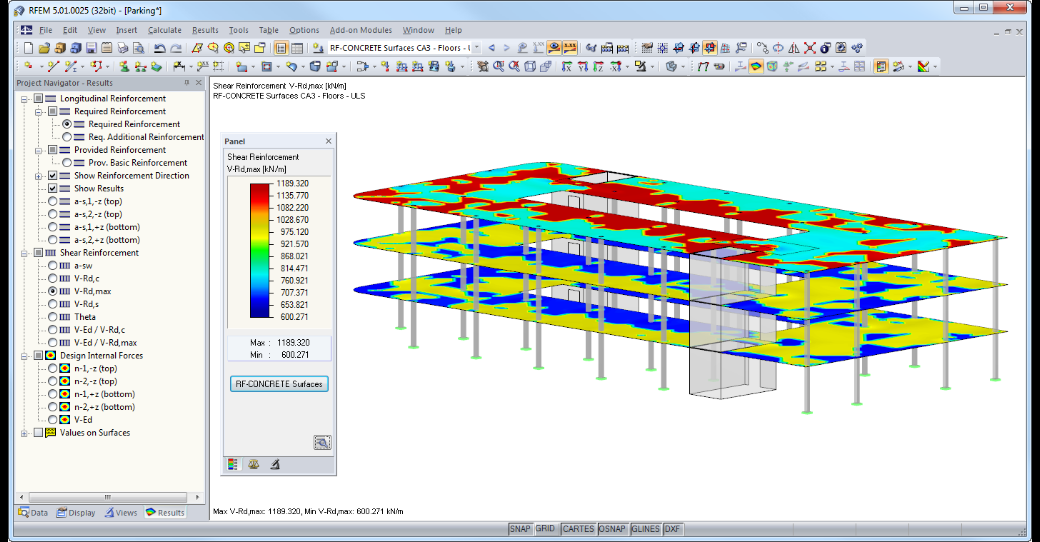Switch to the Data navigator tab
Screen dimensions: 1040x542
coord(33,512)
